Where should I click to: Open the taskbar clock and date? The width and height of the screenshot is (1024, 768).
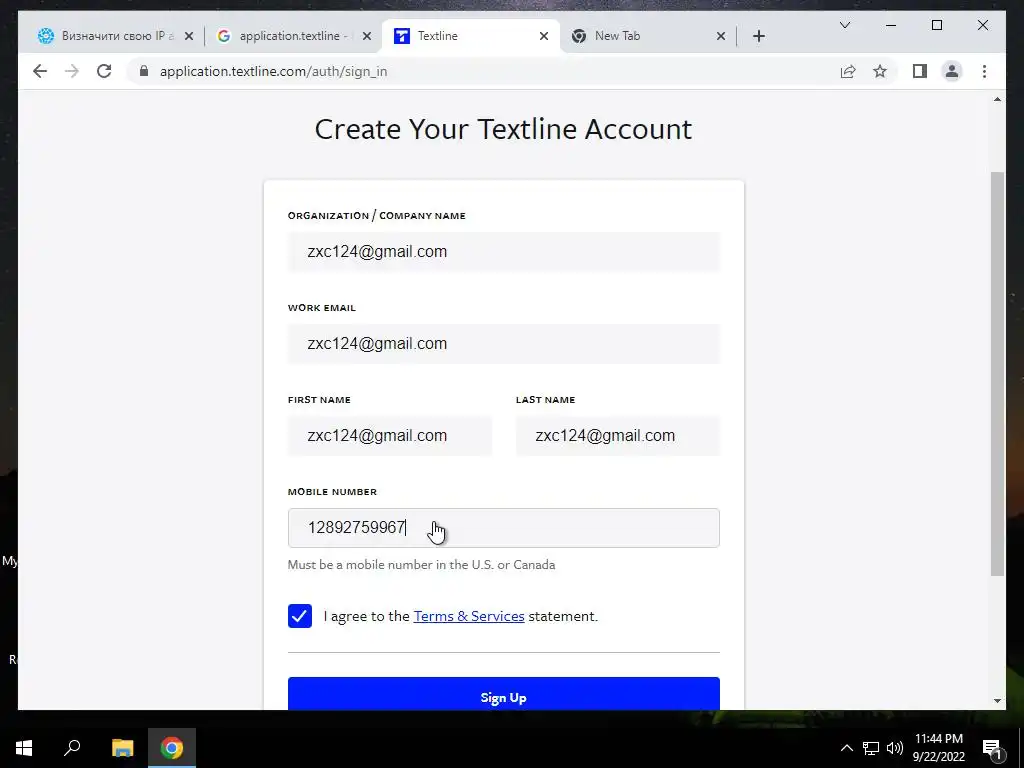tap(938, 748)
